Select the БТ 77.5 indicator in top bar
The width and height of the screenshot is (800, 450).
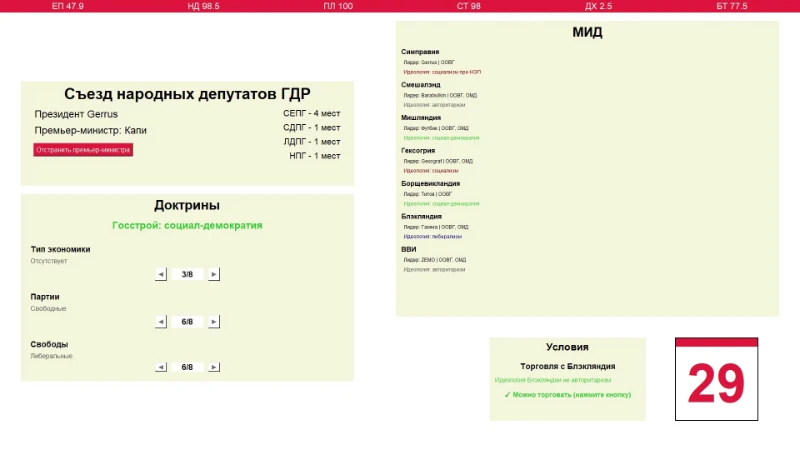[732, 6]
